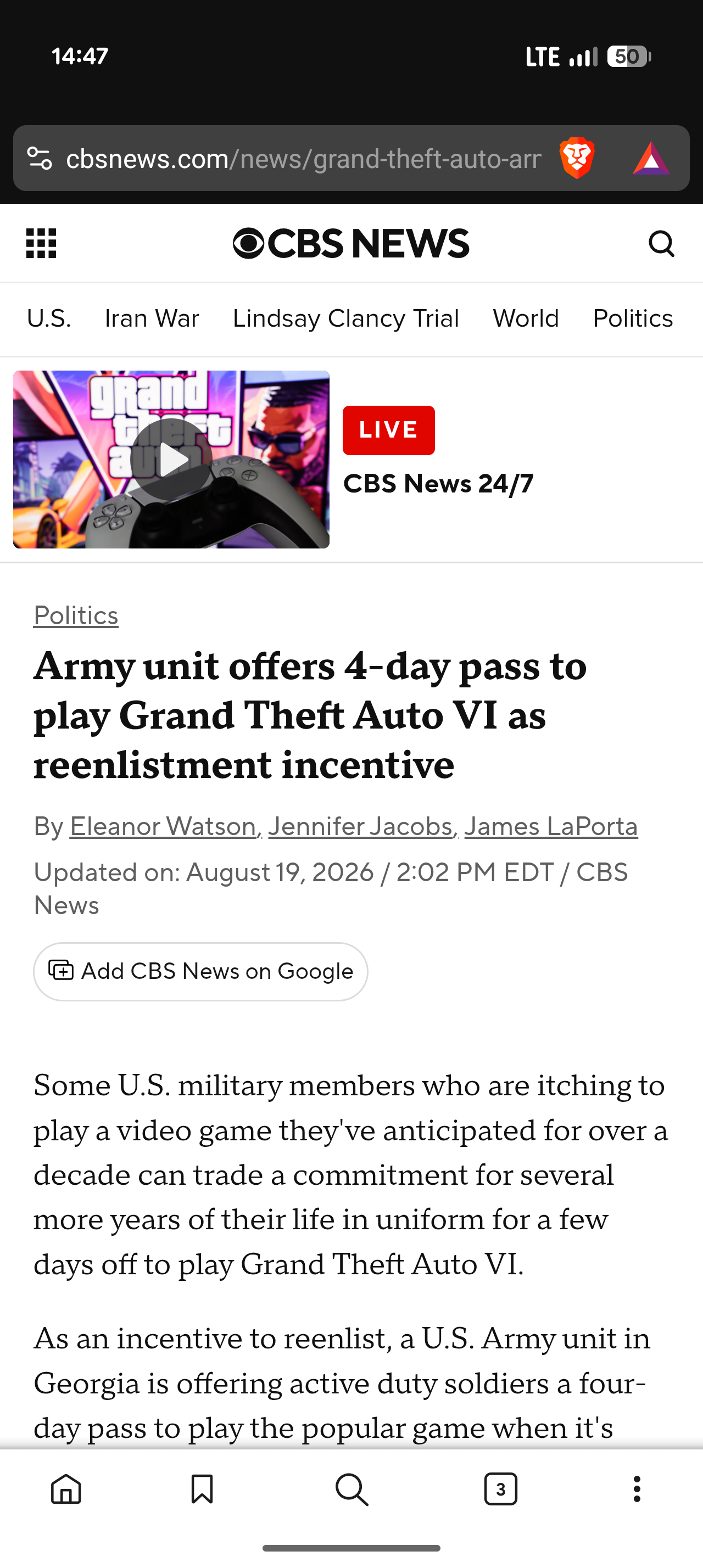Viewport: 703px width, 1568px height.
Task: Open the Politics category link above headline
Action: (76, 615)
